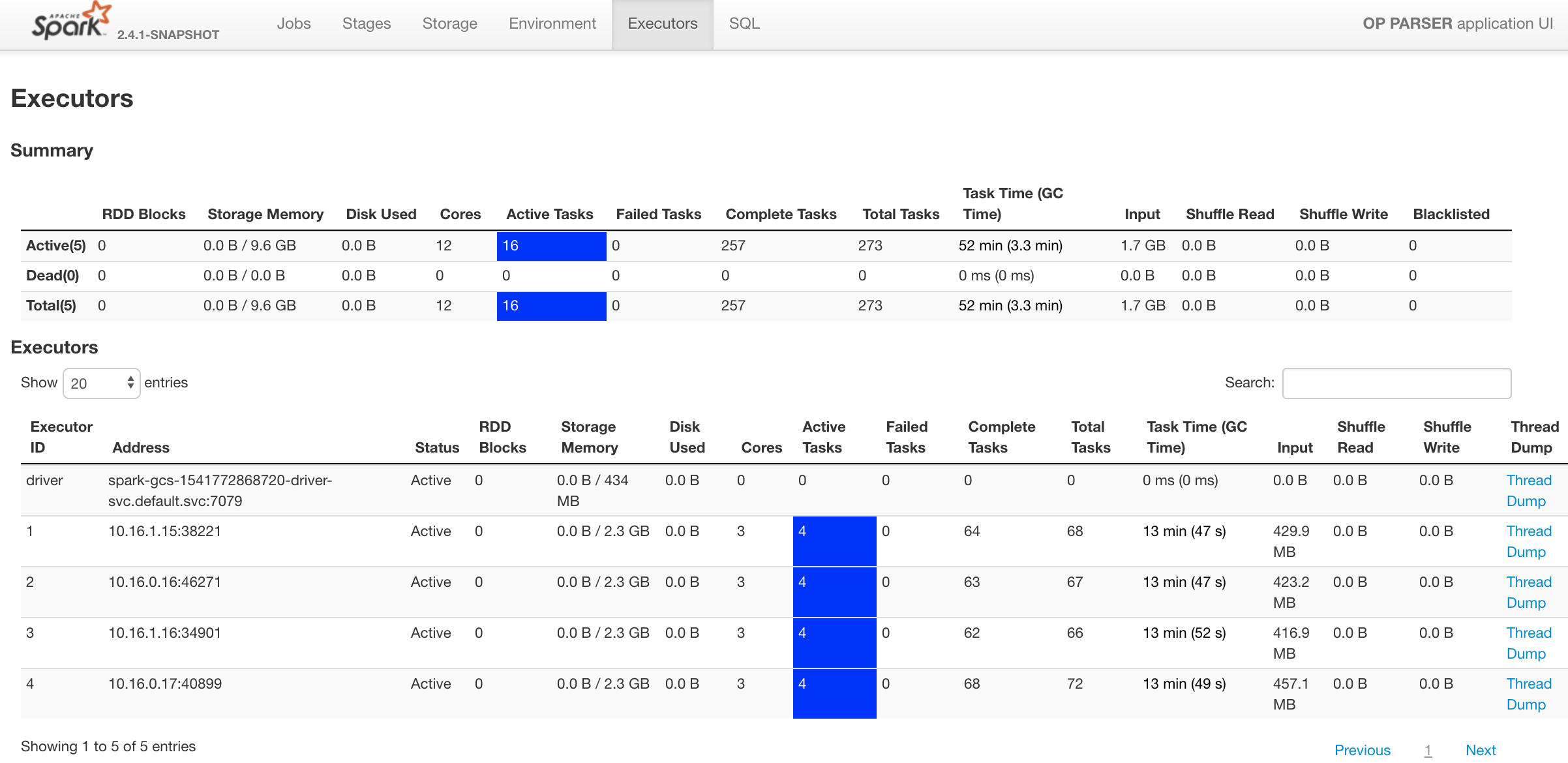Click OP PARSER application UI title
Screen dimensions: 1568x763
tap(1458, 23)
